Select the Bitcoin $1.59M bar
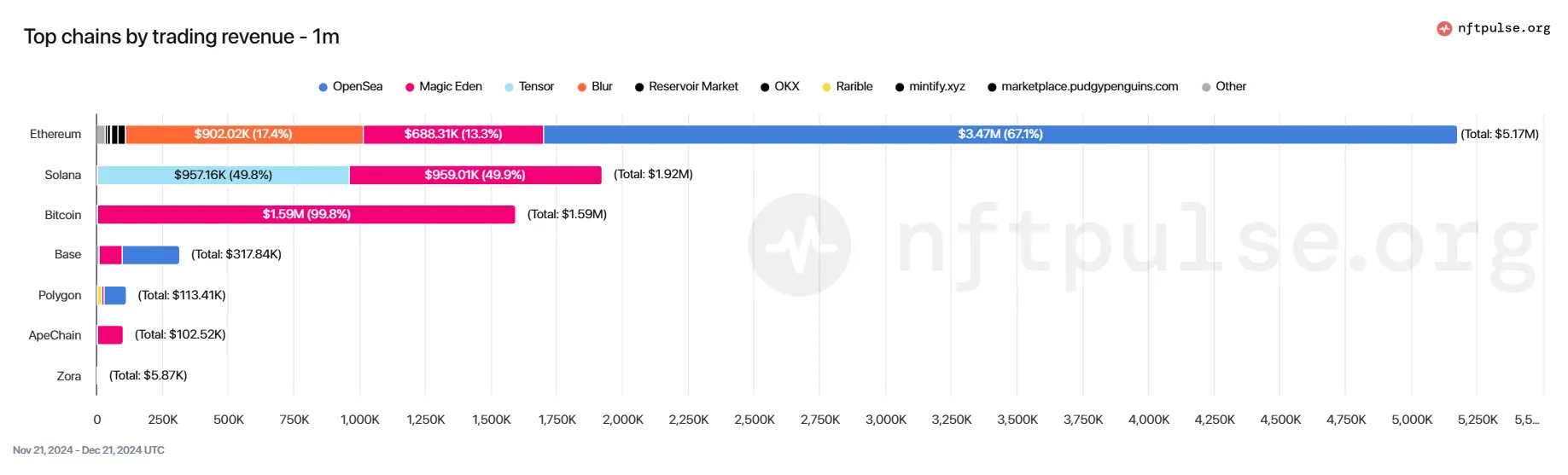The image size is (1568, 475). [x=306, y=215]
